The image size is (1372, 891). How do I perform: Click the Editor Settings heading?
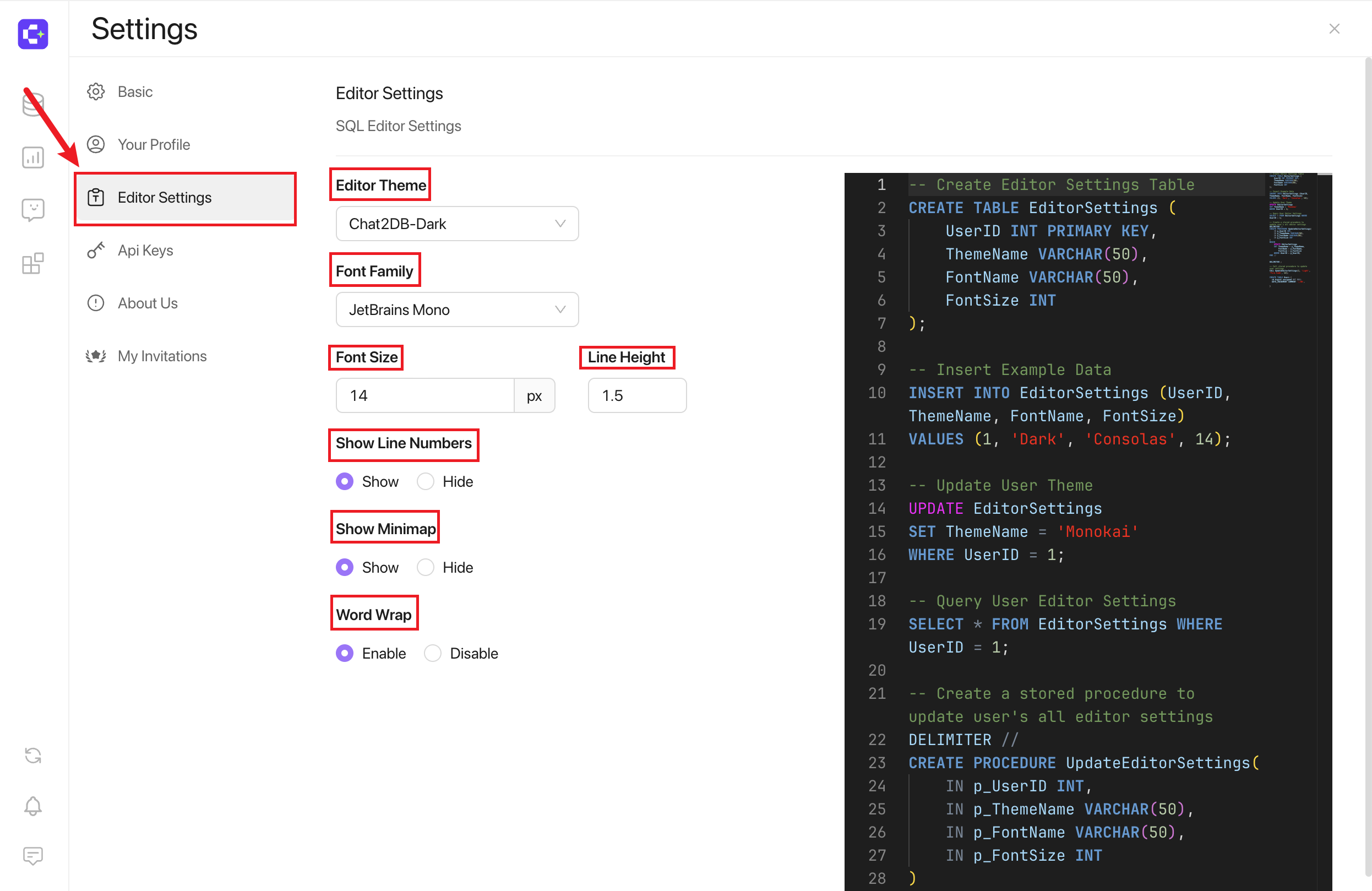pyautogui.click(x=389, y=94)
